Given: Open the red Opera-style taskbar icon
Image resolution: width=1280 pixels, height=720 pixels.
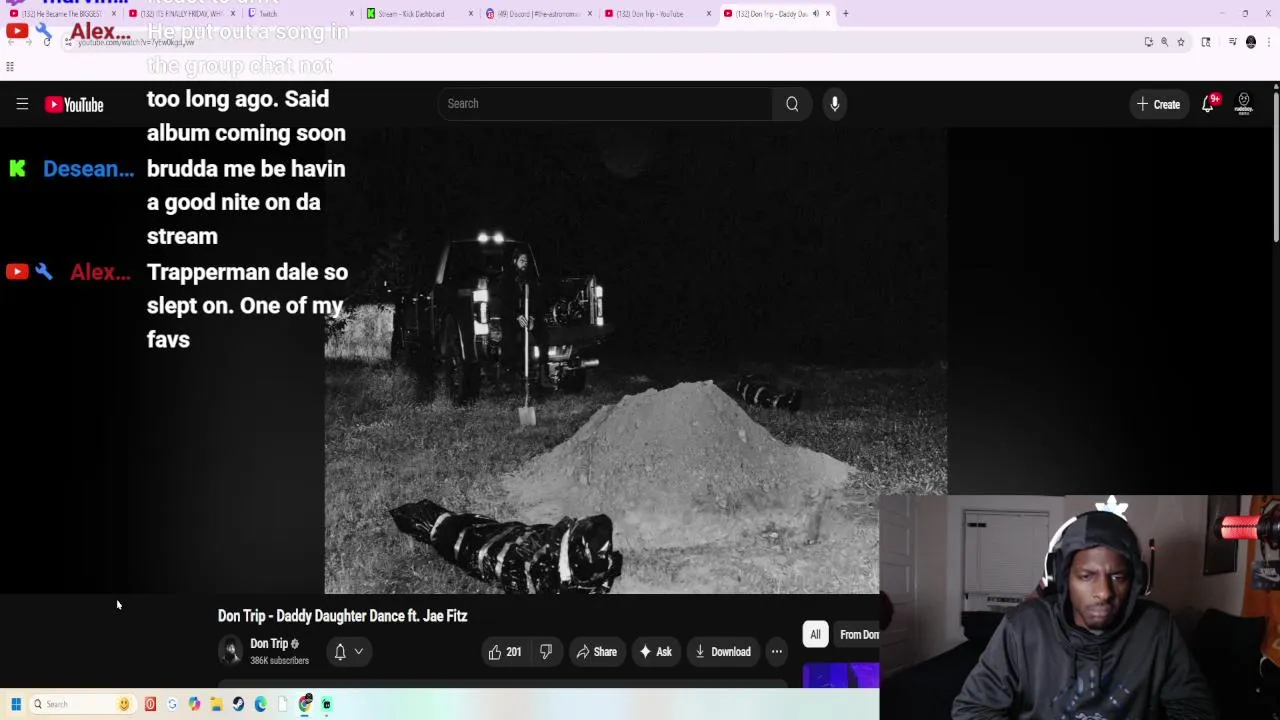Looking at the screenshot, I should pos(150,704).
